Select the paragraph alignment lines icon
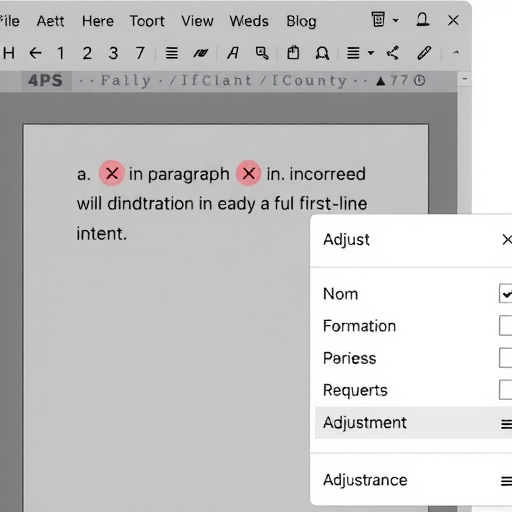The height and width of the screenshot is (512, 512). (172, 53)
